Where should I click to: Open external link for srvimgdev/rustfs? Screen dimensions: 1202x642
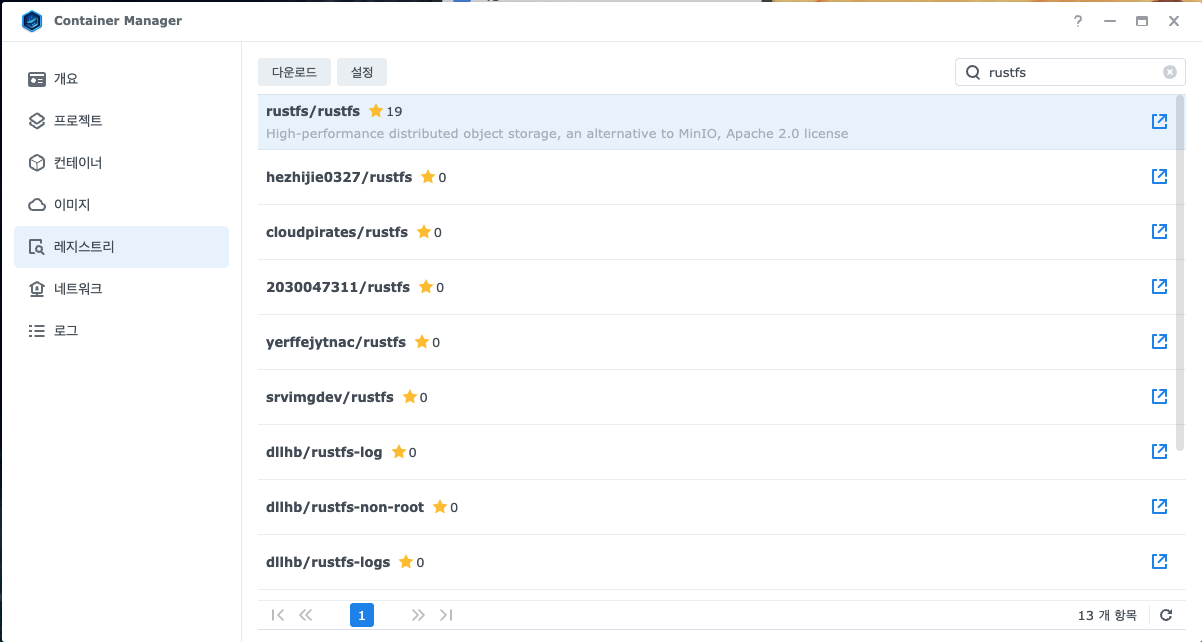point(1159,397)
